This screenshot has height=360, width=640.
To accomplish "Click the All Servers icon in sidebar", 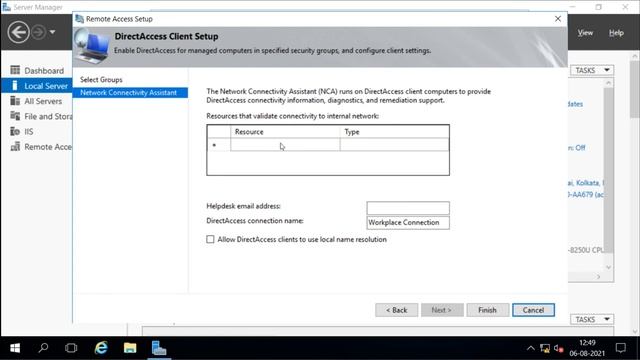I will pos(15,101).
